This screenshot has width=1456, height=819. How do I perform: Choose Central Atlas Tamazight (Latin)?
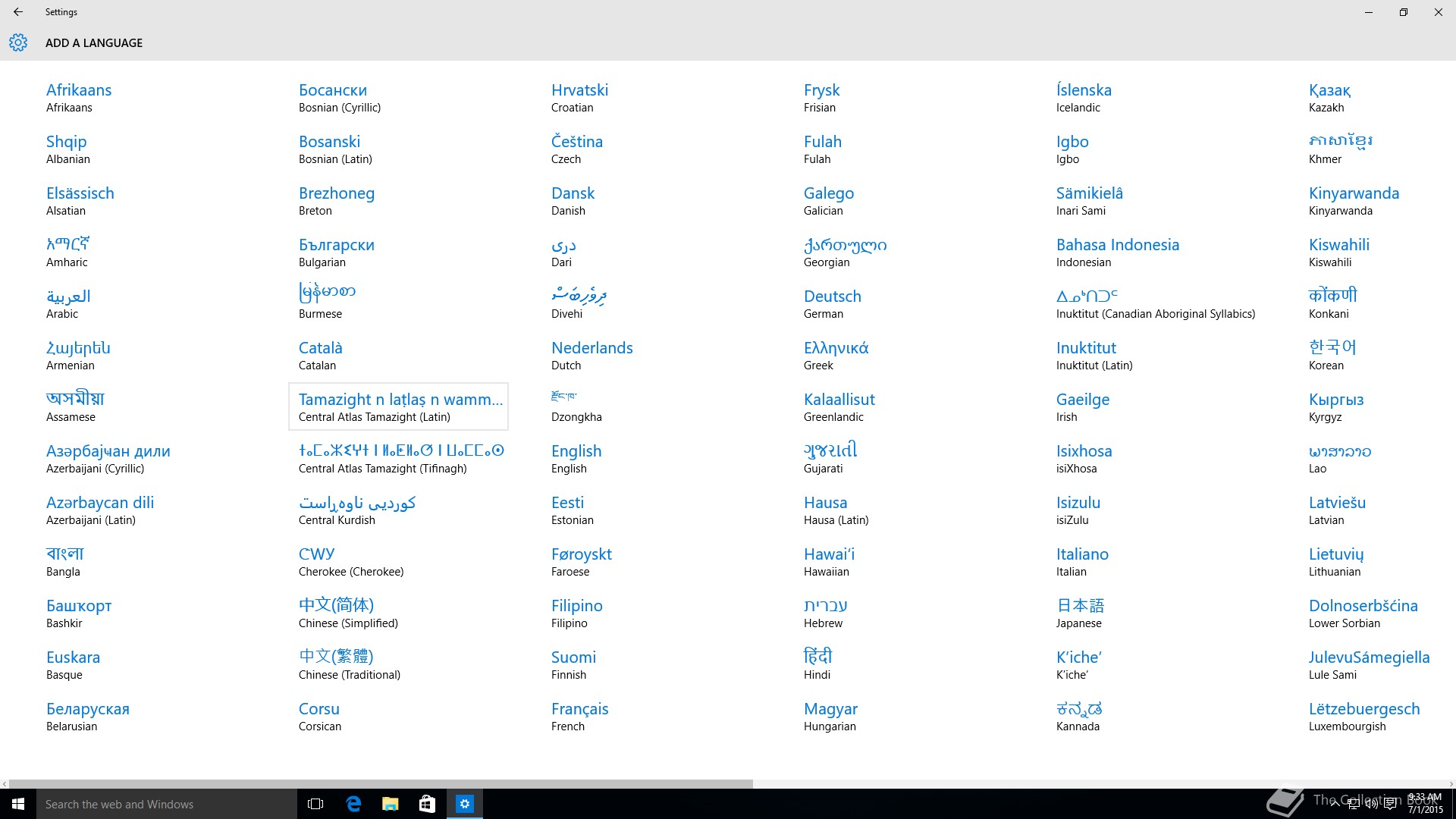pos(399,407)
